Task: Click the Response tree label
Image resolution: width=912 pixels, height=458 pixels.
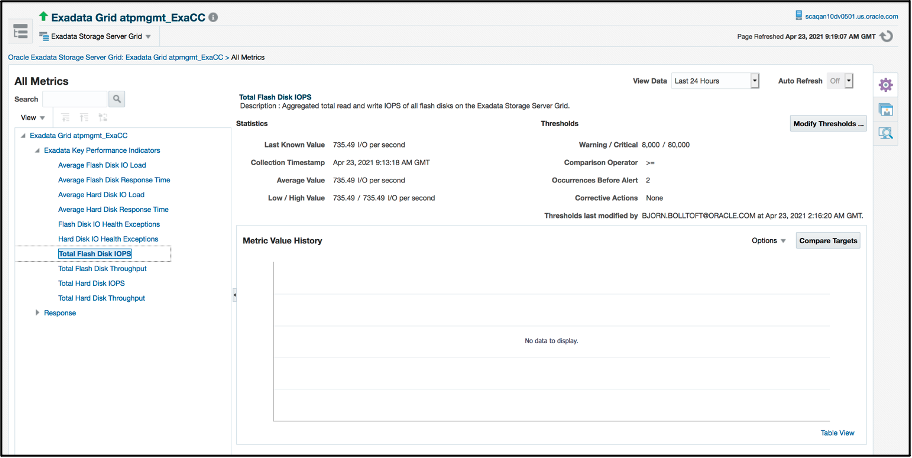Action: point(60,313)
